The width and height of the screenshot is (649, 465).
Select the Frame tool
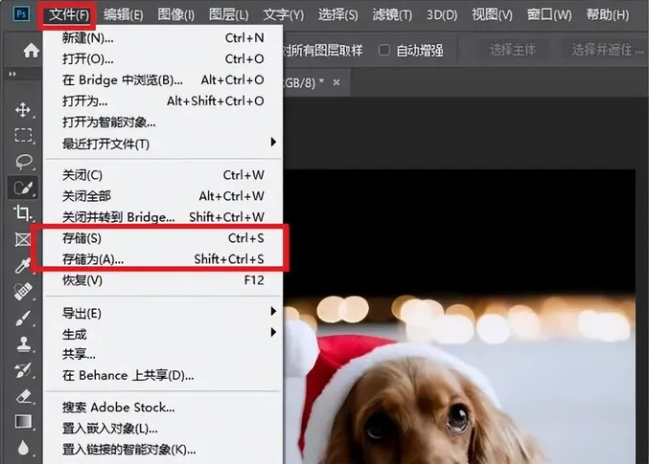(x=23, y=239)
